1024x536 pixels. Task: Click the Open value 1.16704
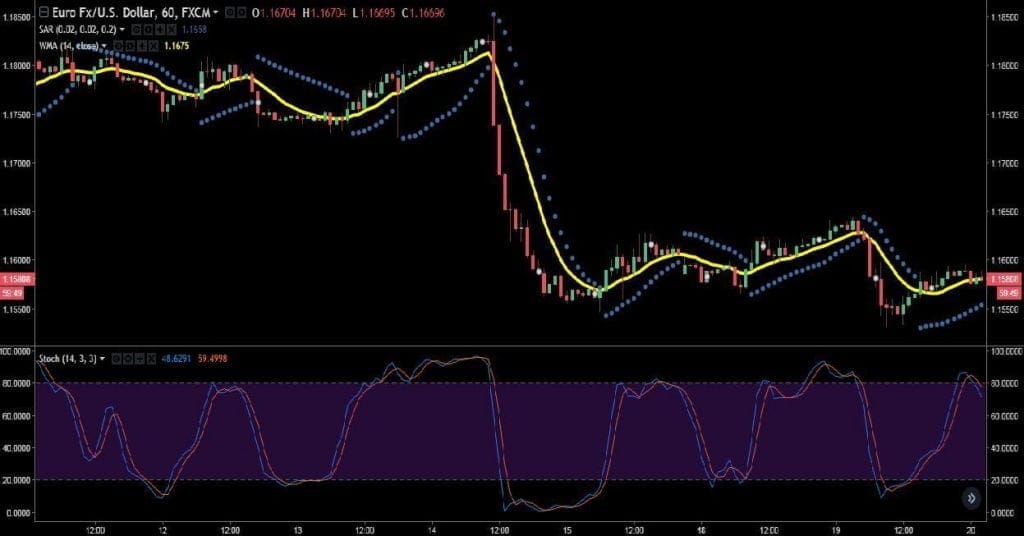click(278, 12)
